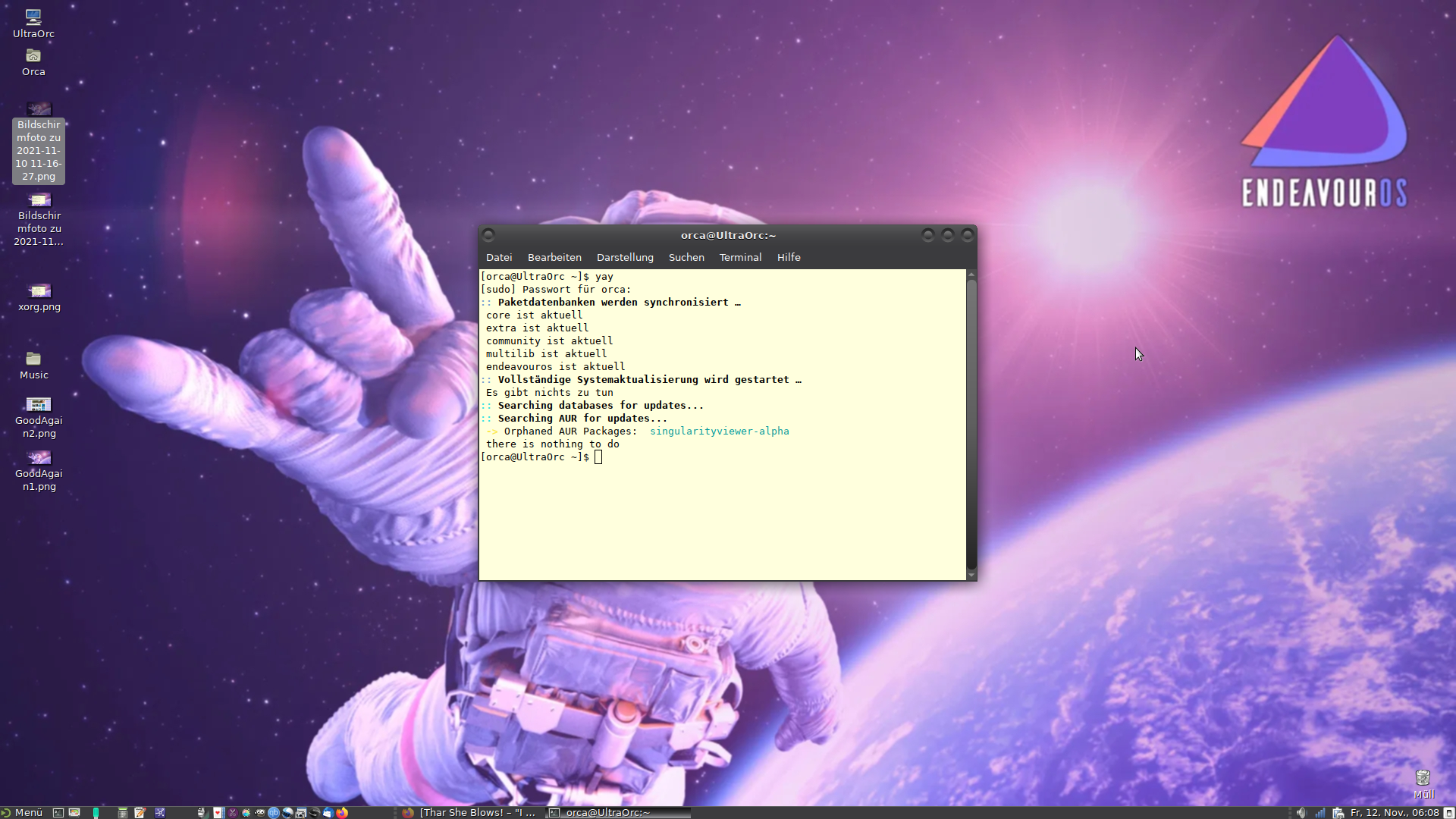Image resolution: width=1456 pixels, height=819 pixels.
Task: Click the 'there is nothing to do' line
Action: click(552, 444)
